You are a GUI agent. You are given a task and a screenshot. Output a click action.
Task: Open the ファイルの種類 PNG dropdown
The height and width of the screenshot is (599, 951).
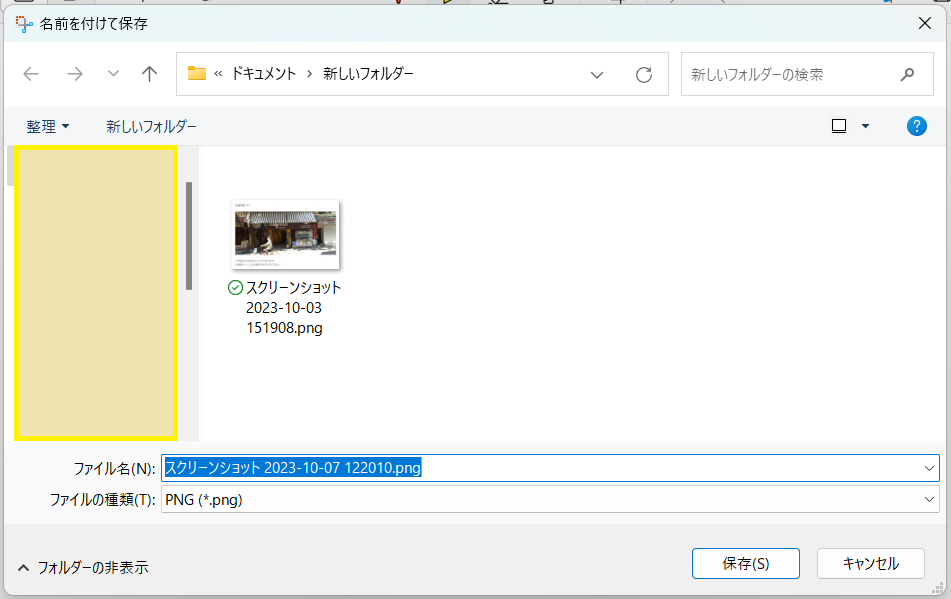[x=929, y=500]
